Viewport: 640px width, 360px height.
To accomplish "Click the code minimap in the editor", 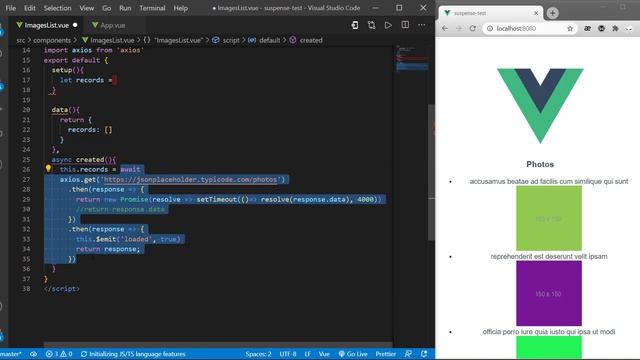I will (412, 59).
